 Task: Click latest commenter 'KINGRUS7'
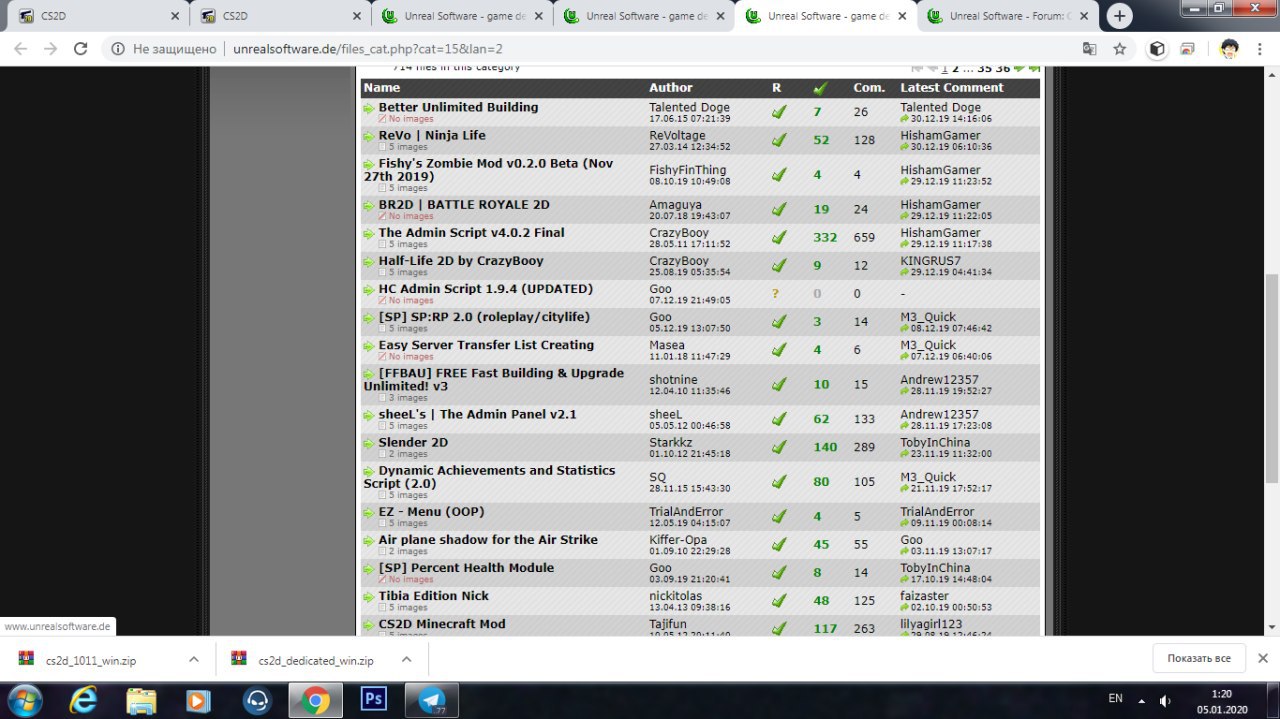click(x=930, y=261)
